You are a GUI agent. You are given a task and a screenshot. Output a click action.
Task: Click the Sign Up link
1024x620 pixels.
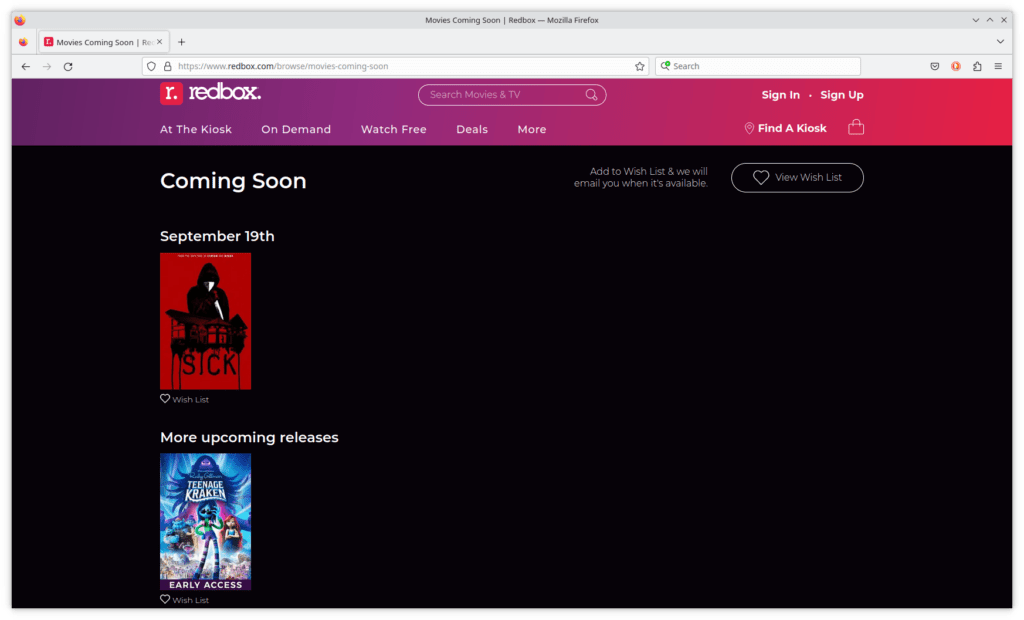pos(842,95)
